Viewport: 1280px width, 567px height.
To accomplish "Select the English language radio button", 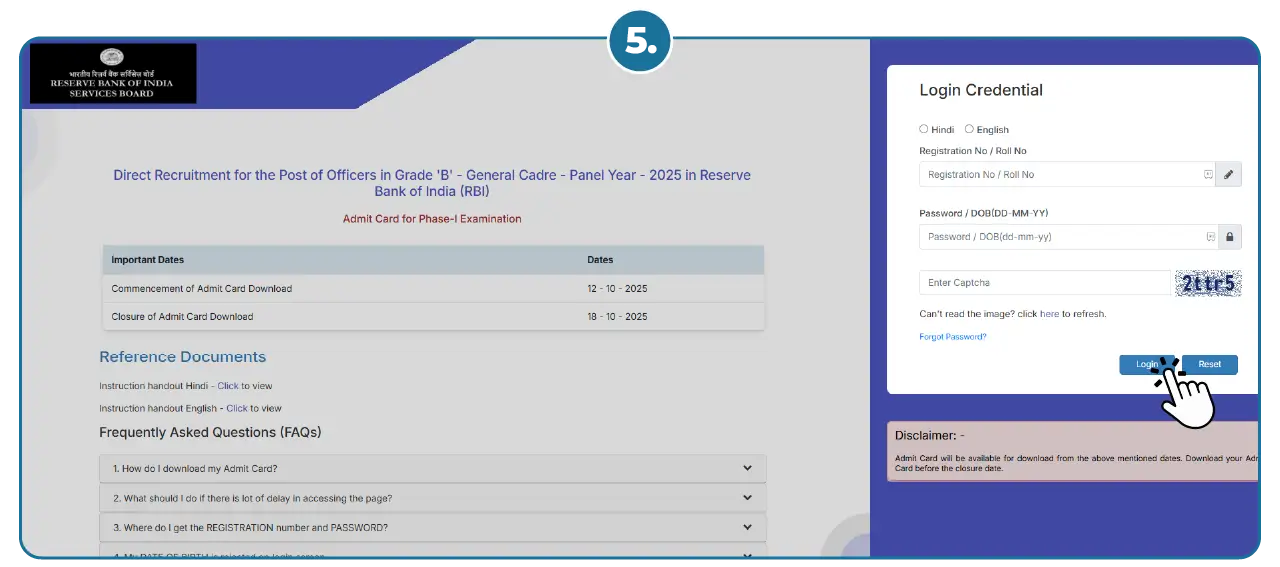I will tap(969, 129).
